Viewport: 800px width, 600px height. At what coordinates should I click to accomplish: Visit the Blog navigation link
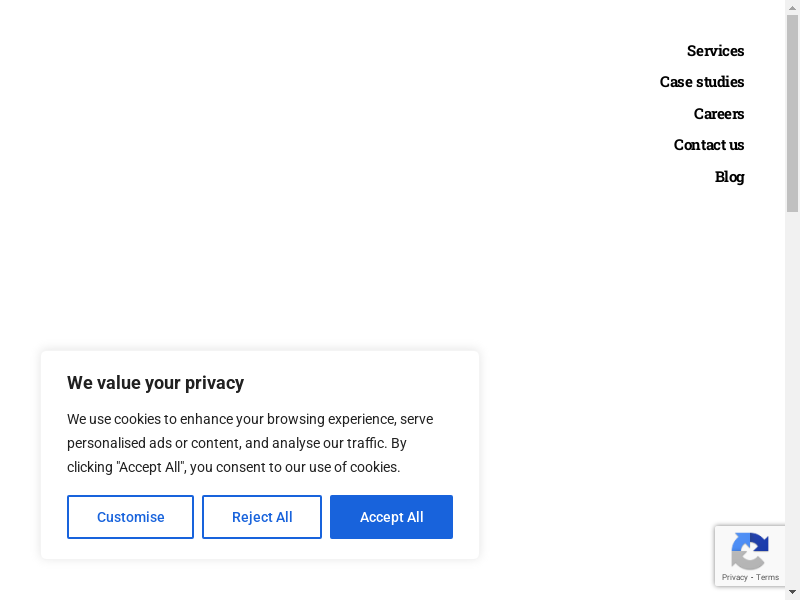(729, 177)
